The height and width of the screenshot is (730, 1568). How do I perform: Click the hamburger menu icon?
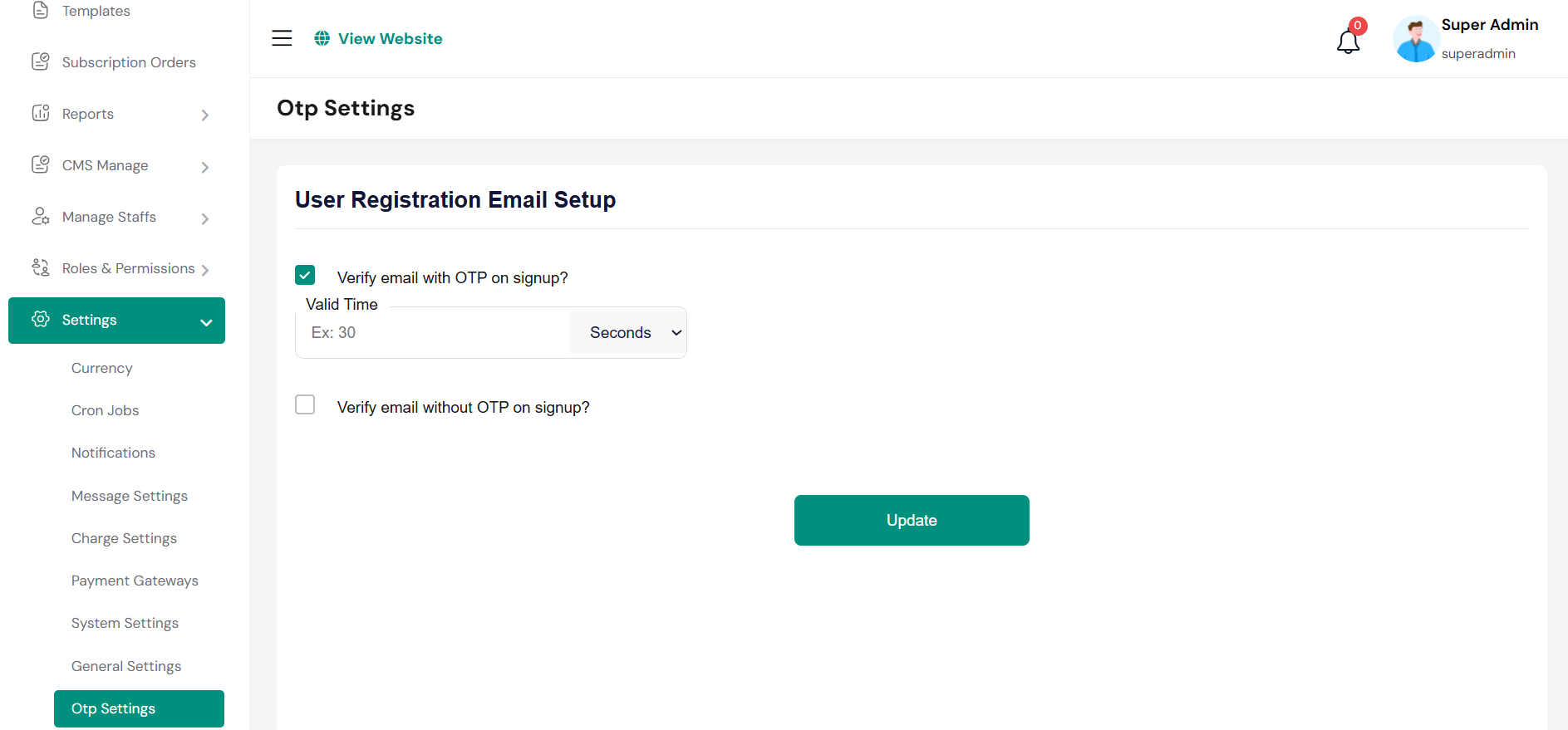tap(282, 38)
